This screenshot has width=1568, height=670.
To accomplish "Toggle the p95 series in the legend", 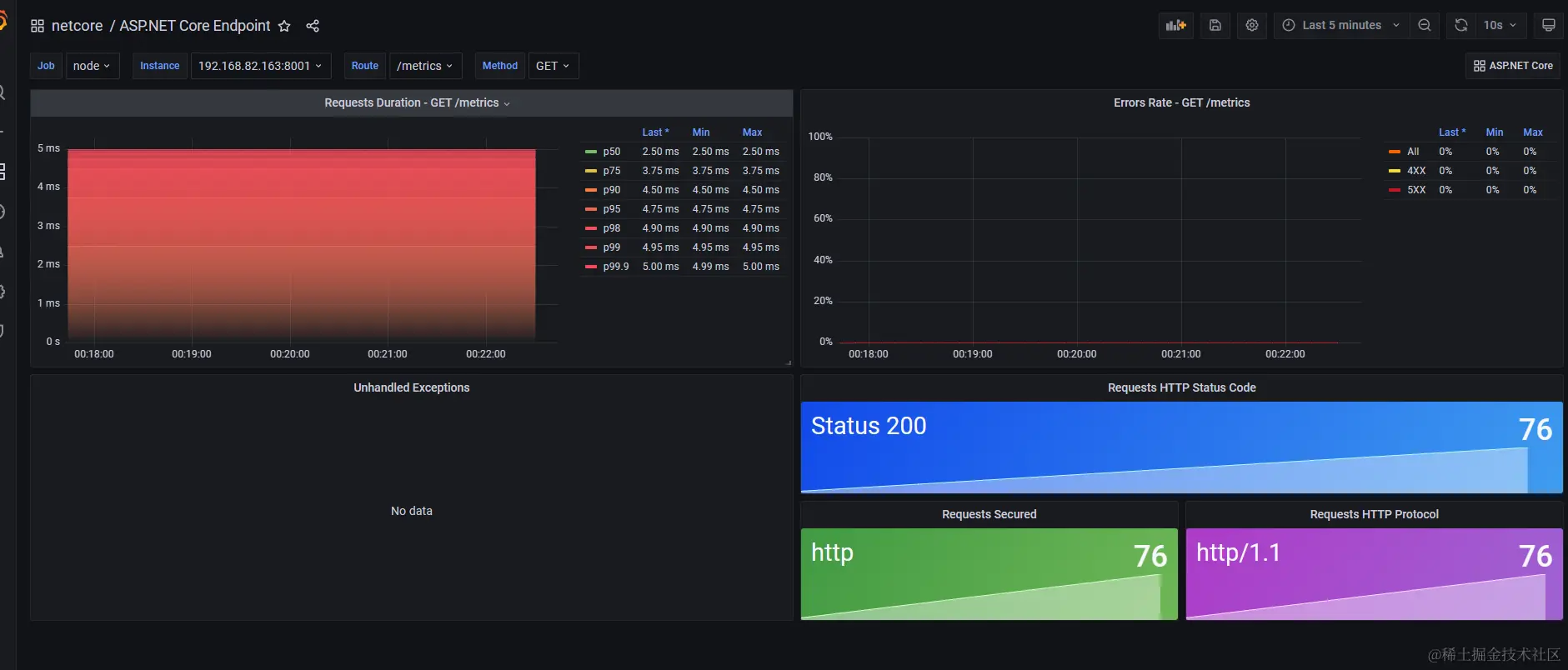I will click(612, 209).
